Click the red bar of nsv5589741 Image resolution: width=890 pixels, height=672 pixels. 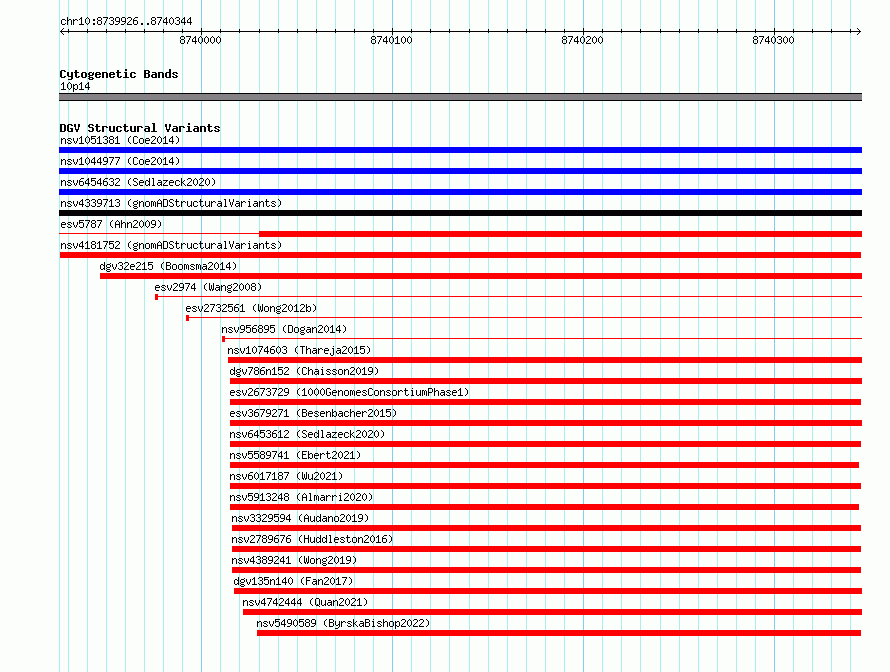point(544,465)
